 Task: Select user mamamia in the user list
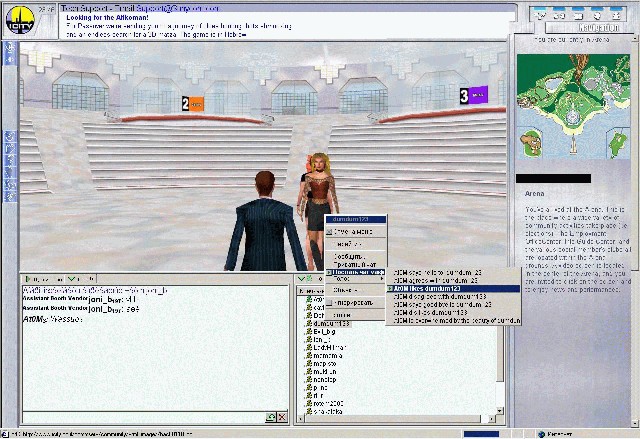click(327, 356)
